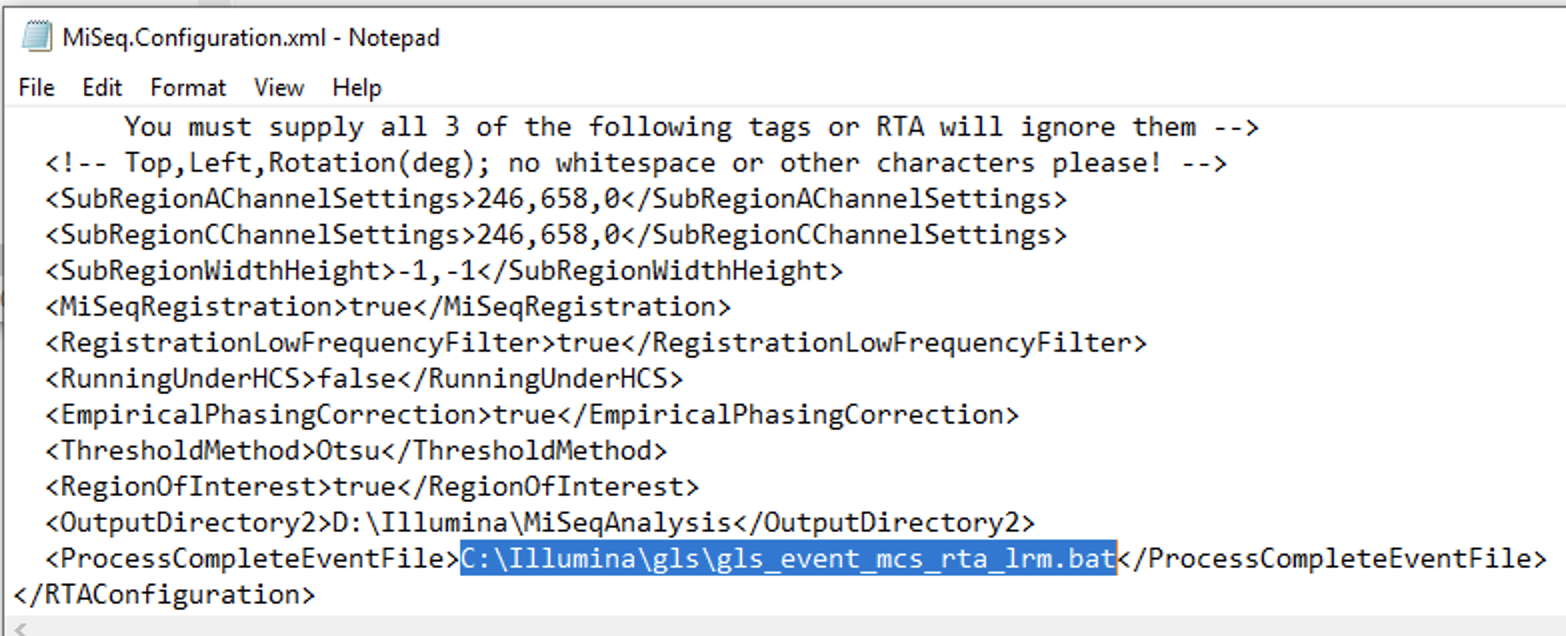This screenshot has width=1566, height=636.
Task: Open the Edit menu
Action: pyautogui.click(x=102, y=88)
